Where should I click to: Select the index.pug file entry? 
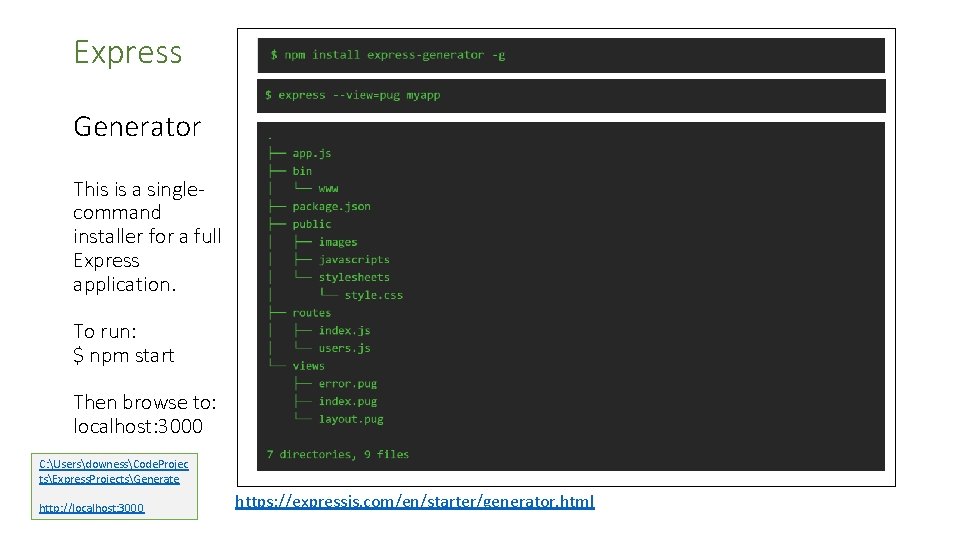348,402
